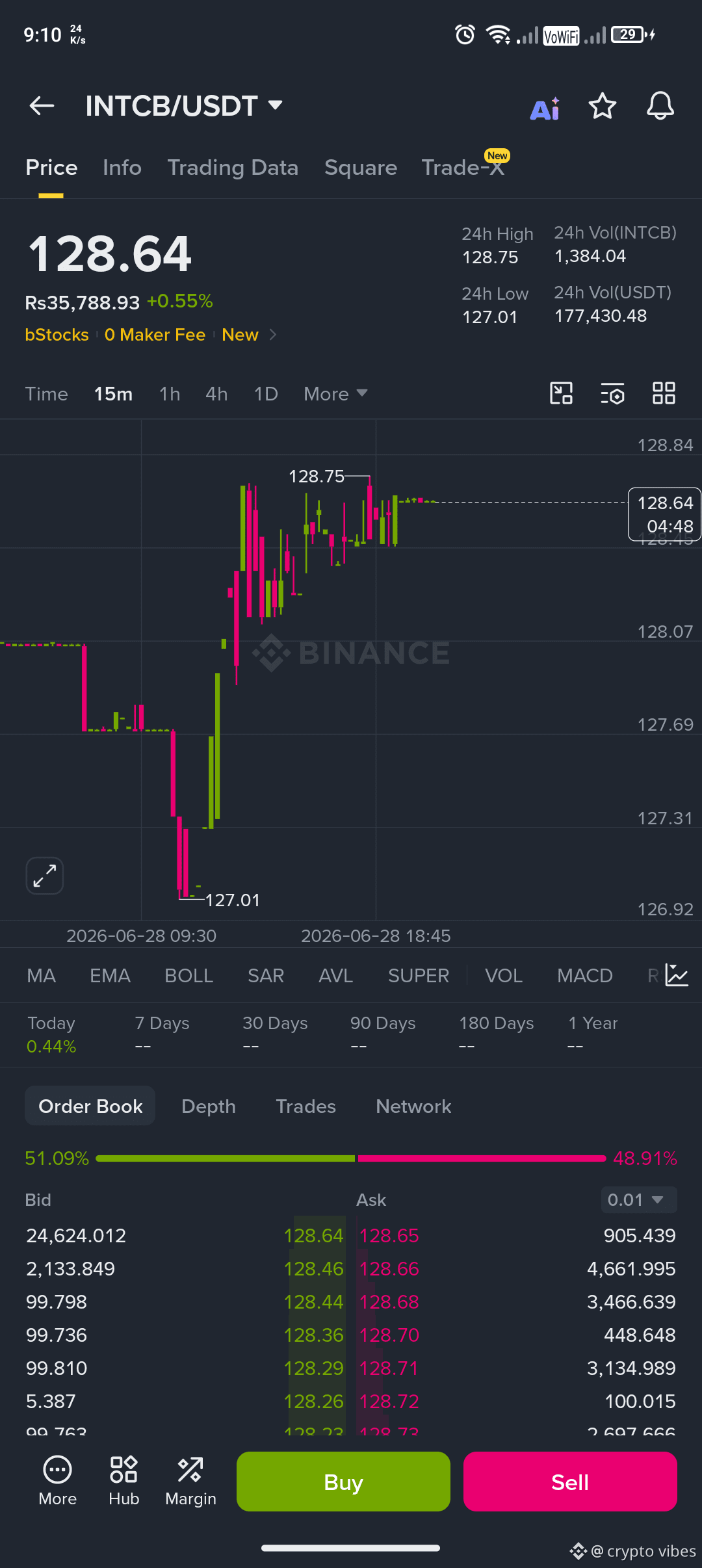Select the Price tab

[x=51, y=168]
